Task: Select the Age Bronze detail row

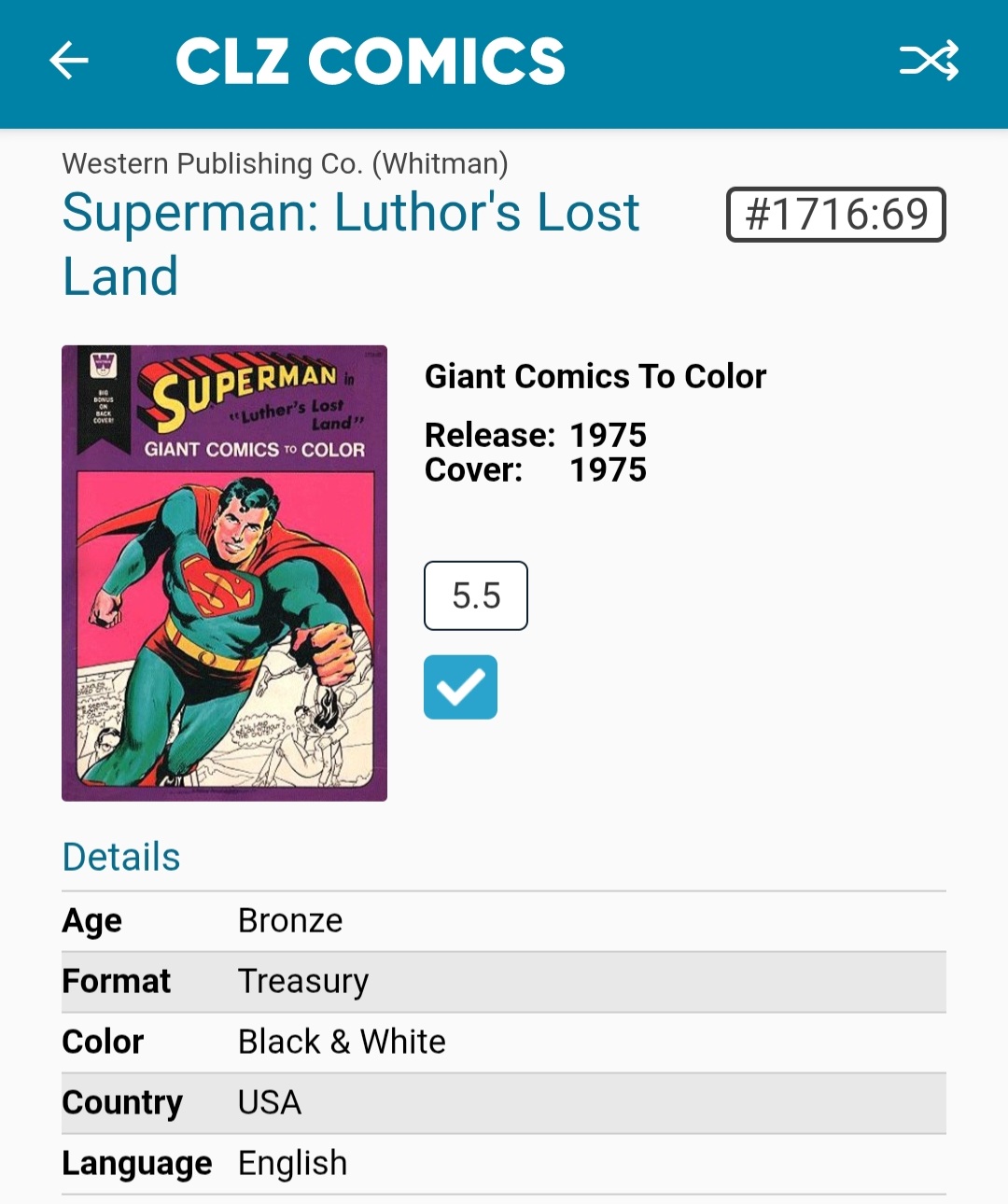Action: (504, 921)
